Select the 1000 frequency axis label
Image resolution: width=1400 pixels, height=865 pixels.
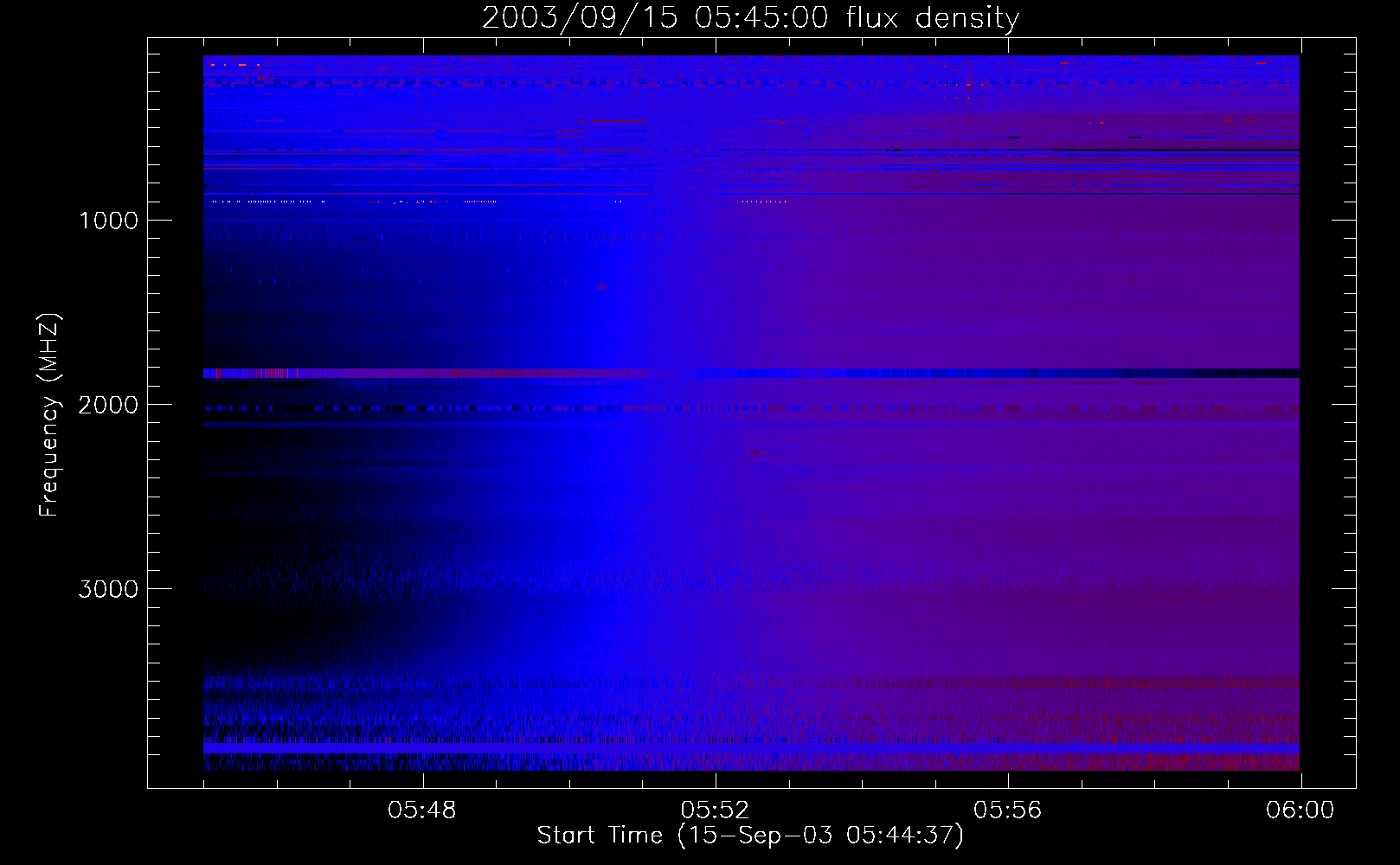pos(108,221)
